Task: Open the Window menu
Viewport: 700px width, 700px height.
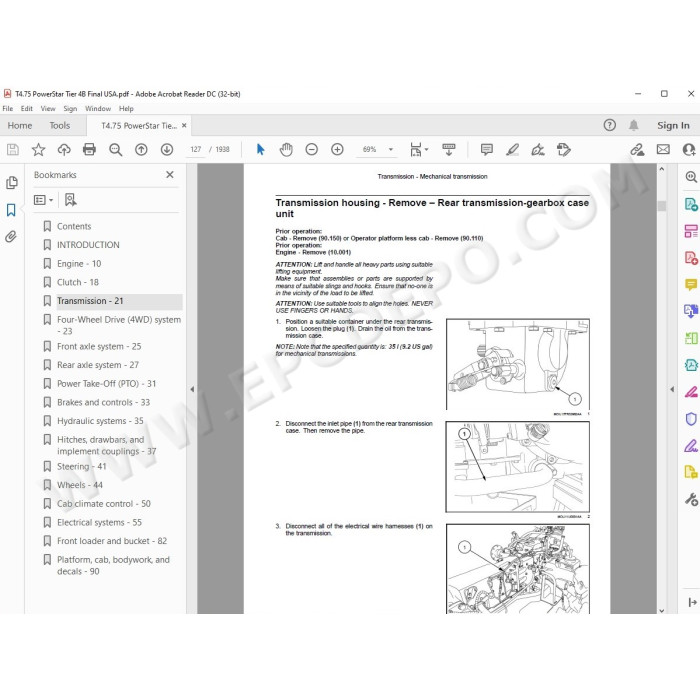Action: point(98,108)
